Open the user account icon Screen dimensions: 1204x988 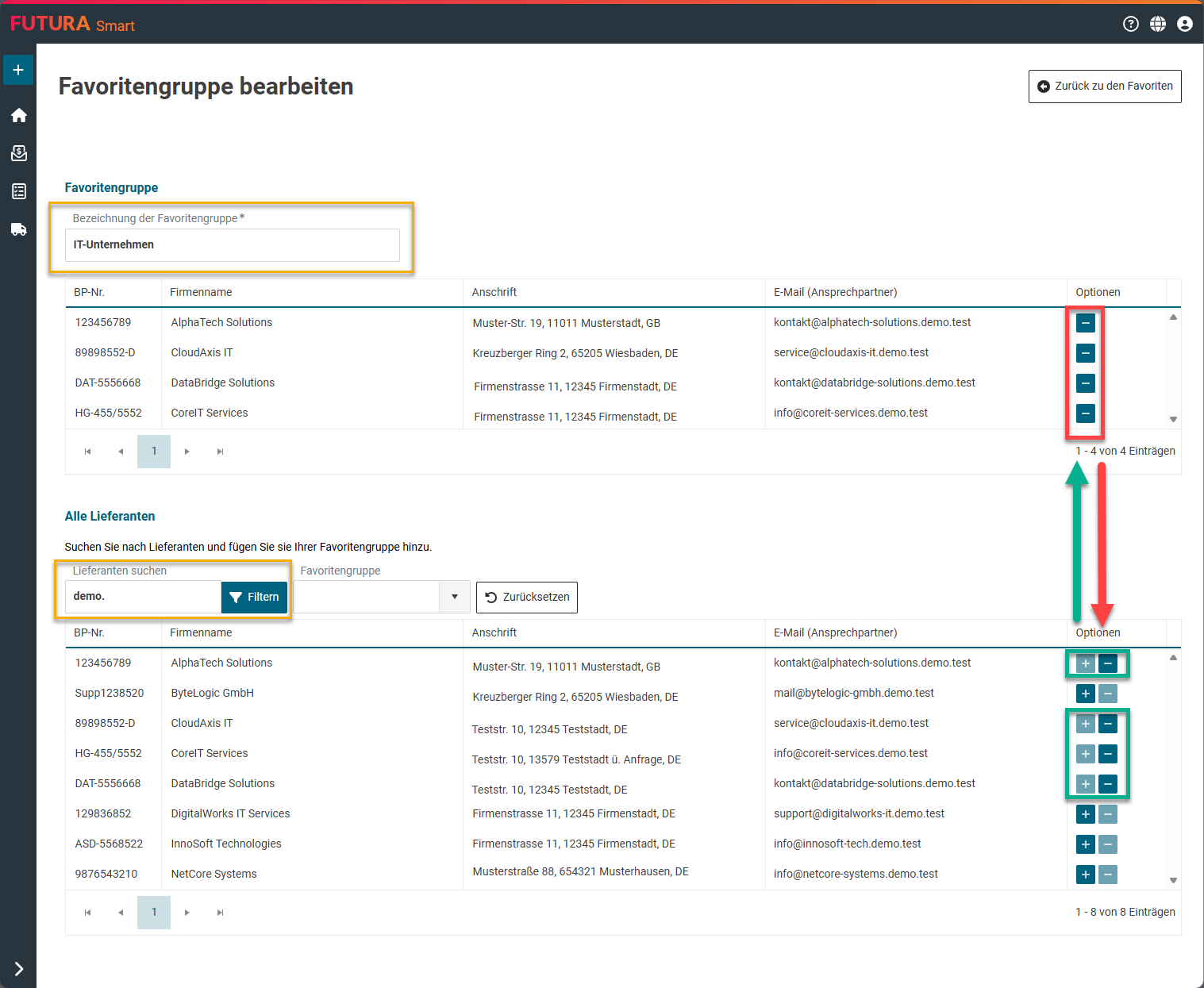1185,24
